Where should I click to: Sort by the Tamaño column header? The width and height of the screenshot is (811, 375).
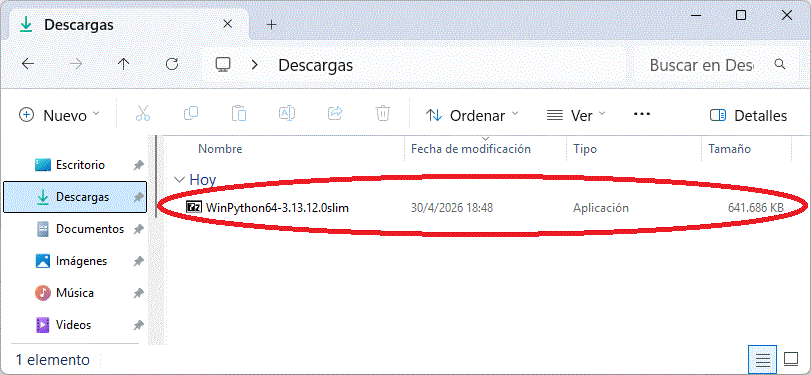(729, 149)
